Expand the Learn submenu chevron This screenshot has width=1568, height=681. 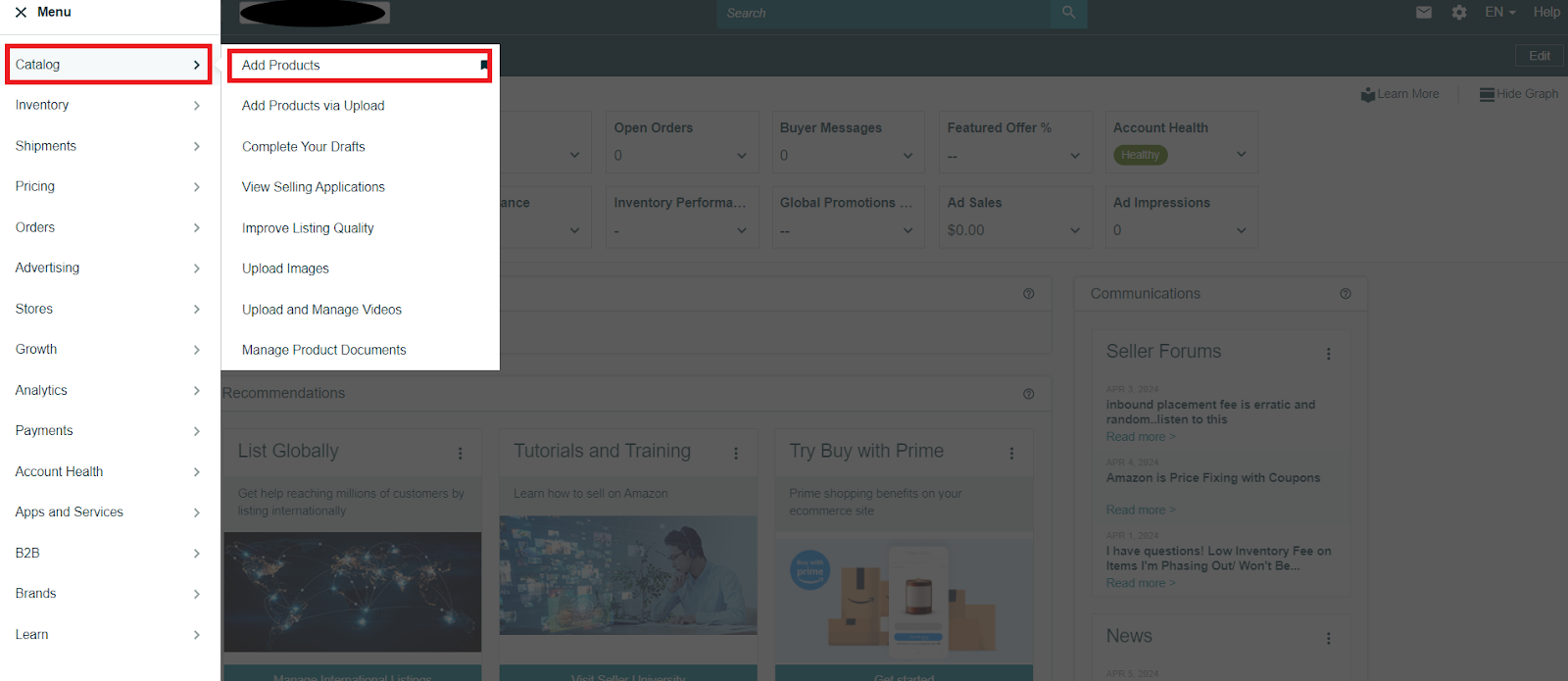pyautogui.click(x=197, y=635)
